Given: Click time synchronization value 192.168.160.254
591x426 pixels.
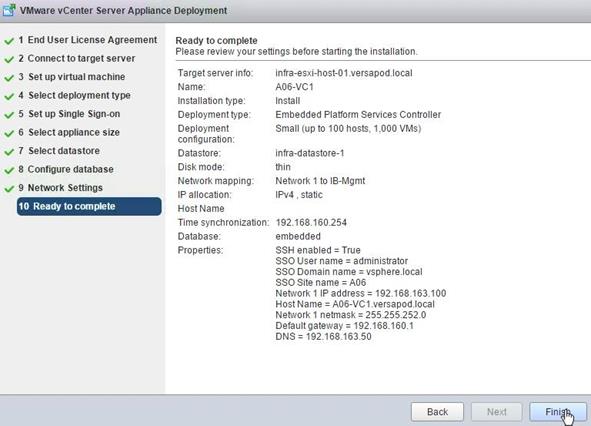Looking at the screenshot, I should [311, 222].
